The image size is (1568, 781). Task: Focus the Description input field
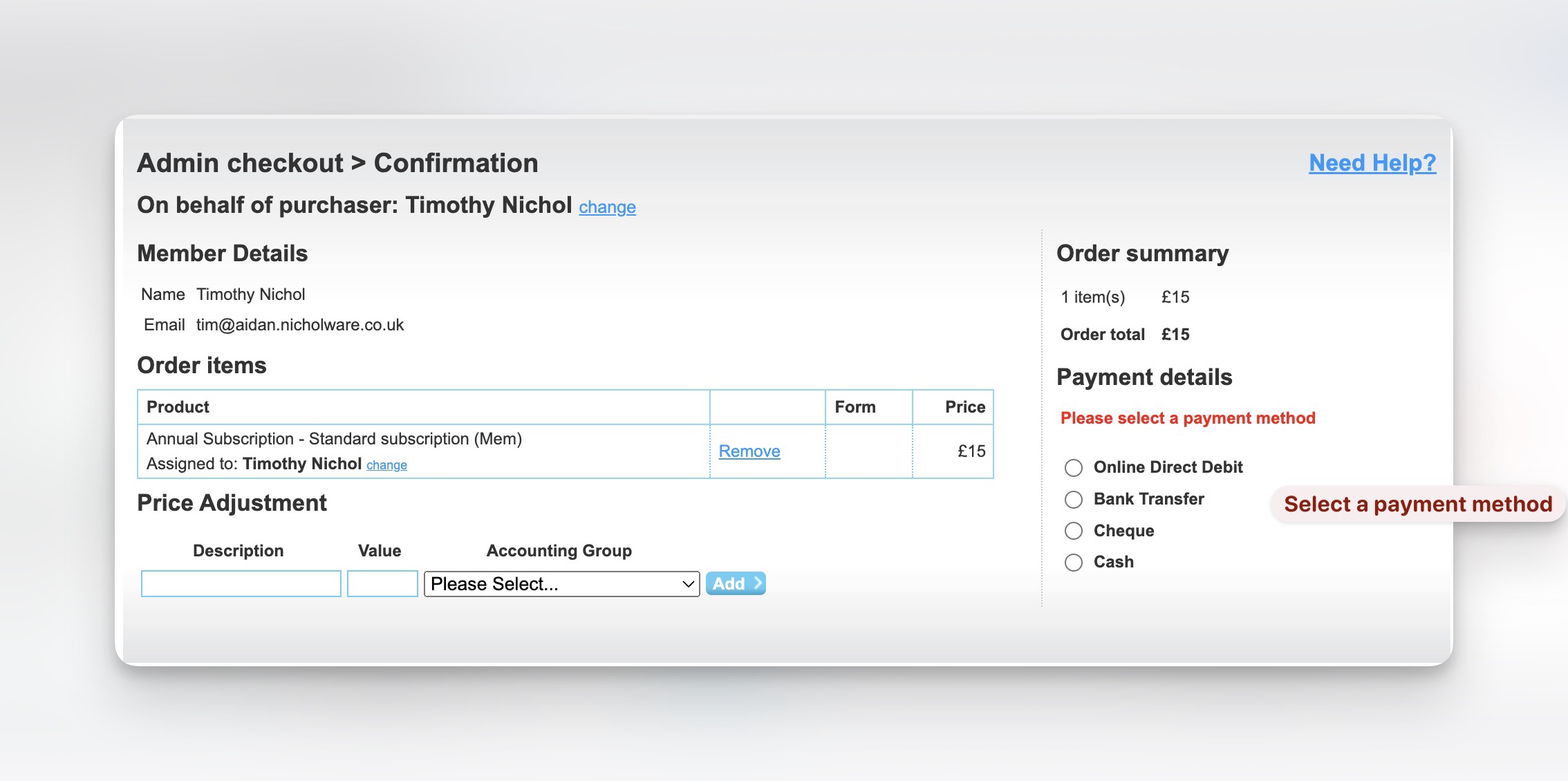pos(241,584)
